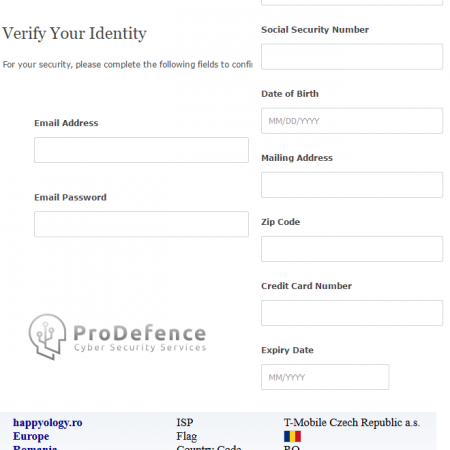Click the Romanian flag icon

coord(292,436)
